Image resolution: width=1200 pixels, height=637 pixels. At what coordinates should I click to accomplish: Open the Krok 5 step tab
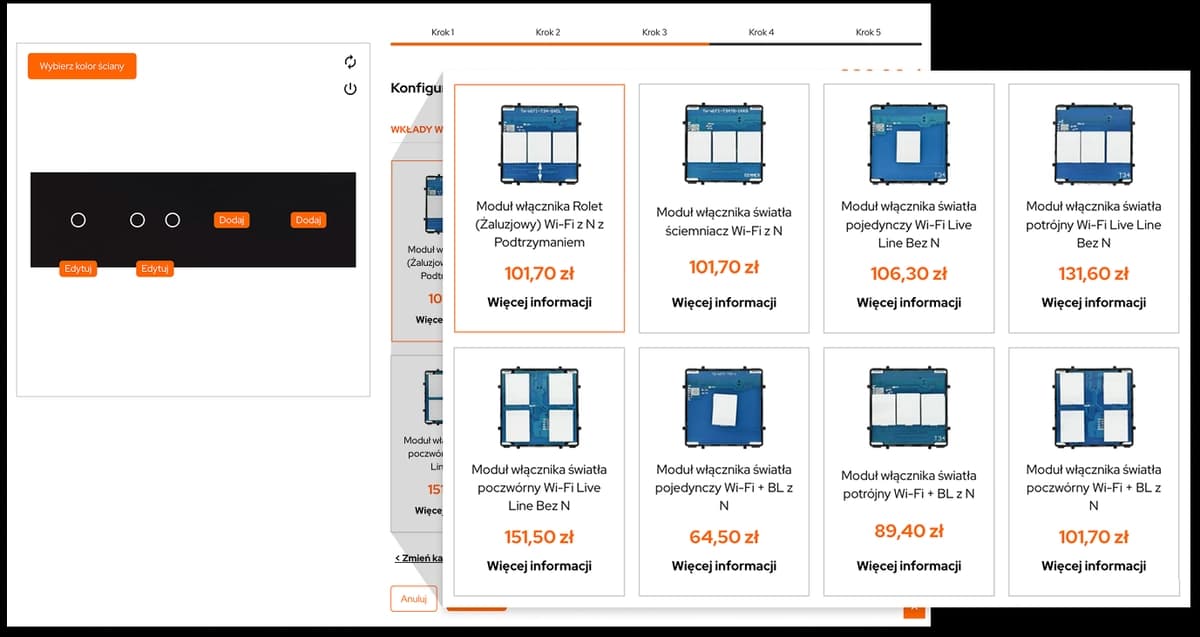pos(868,32)
